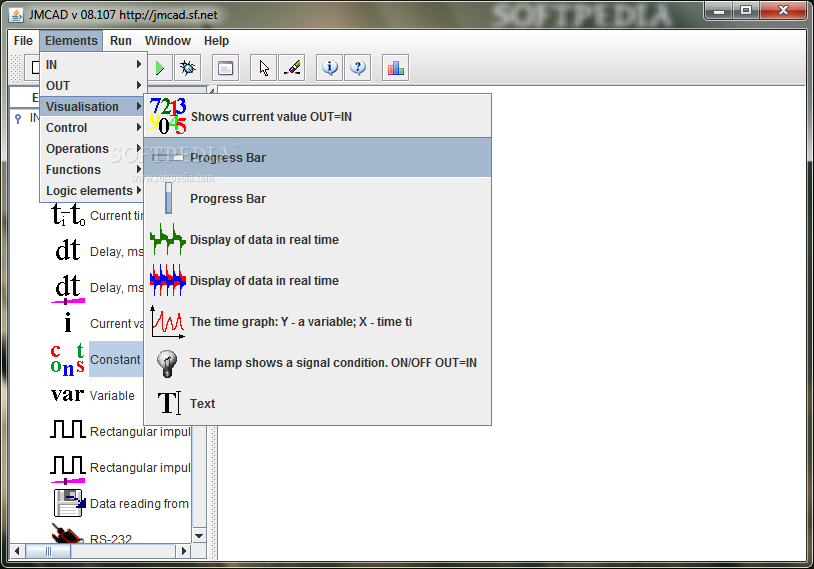Select the eraser highlighter tool icon

point(292,68)
